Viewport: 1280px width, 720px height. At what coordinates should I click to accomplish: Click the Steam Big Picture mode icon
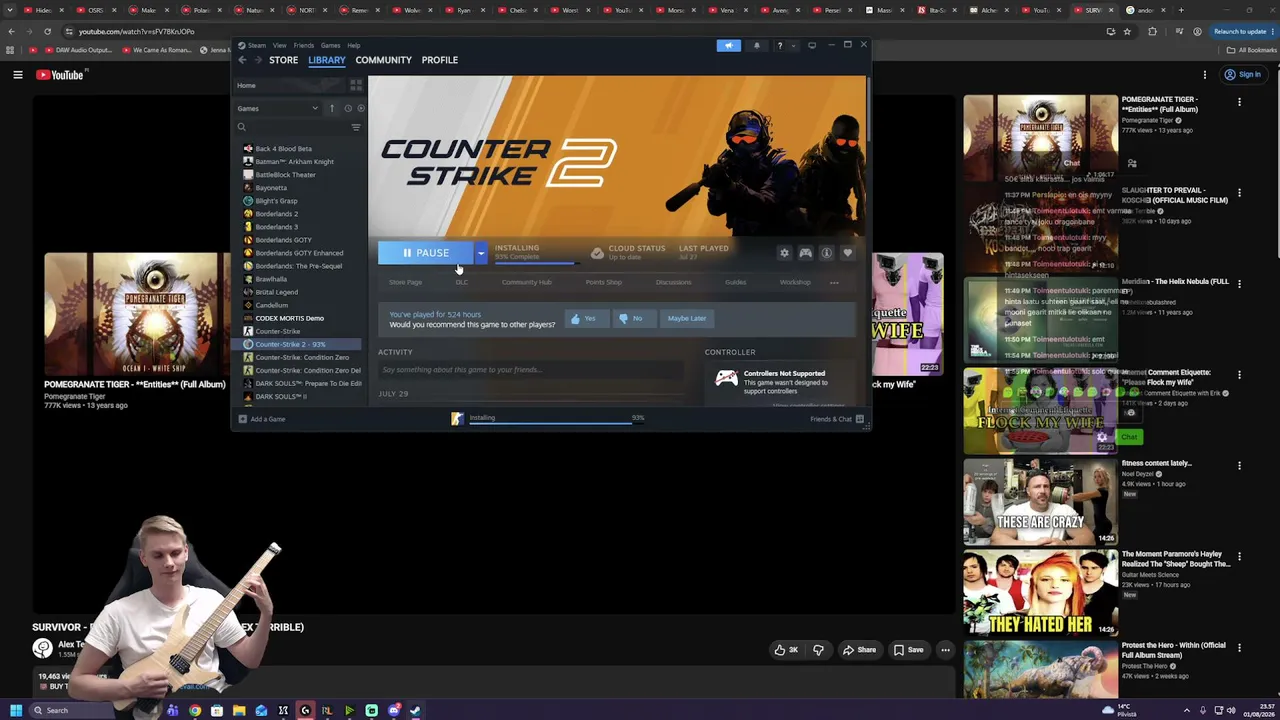811,45
